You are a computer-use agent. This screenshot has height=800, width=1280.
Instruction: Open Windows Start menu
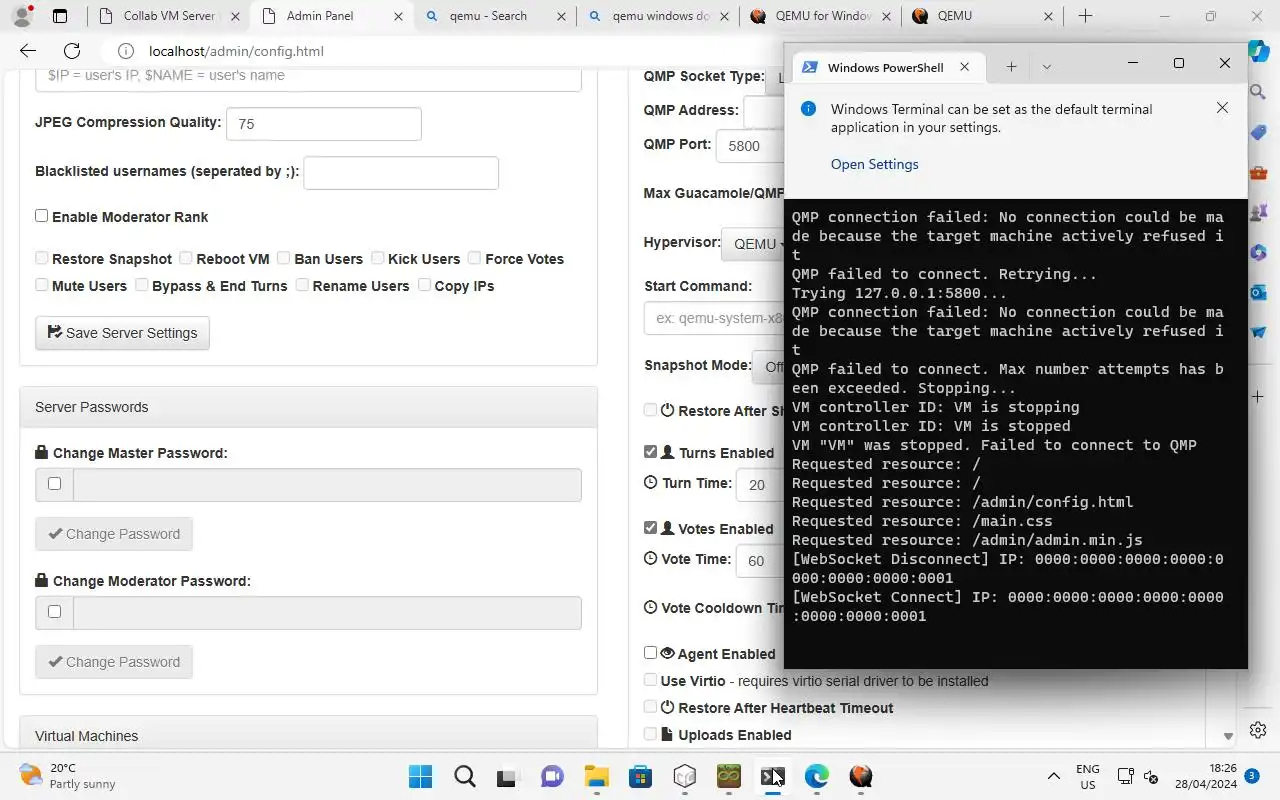pos(421,776)
